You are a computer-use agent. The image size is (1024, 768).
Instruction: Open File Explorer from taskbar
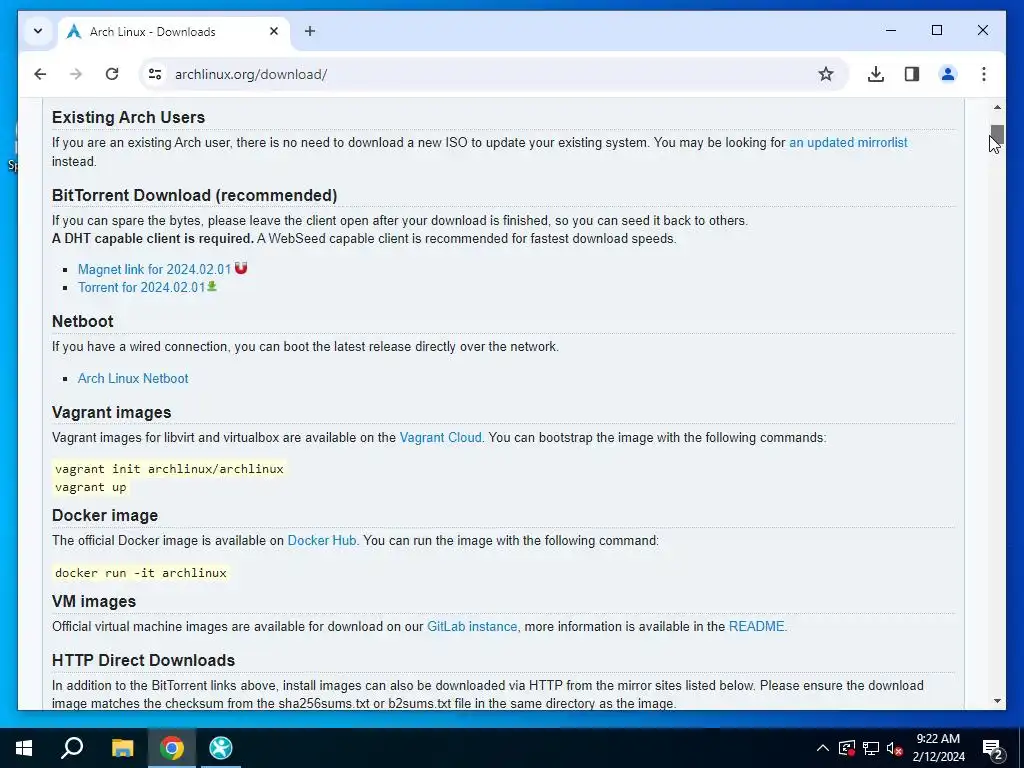[122, 748]
